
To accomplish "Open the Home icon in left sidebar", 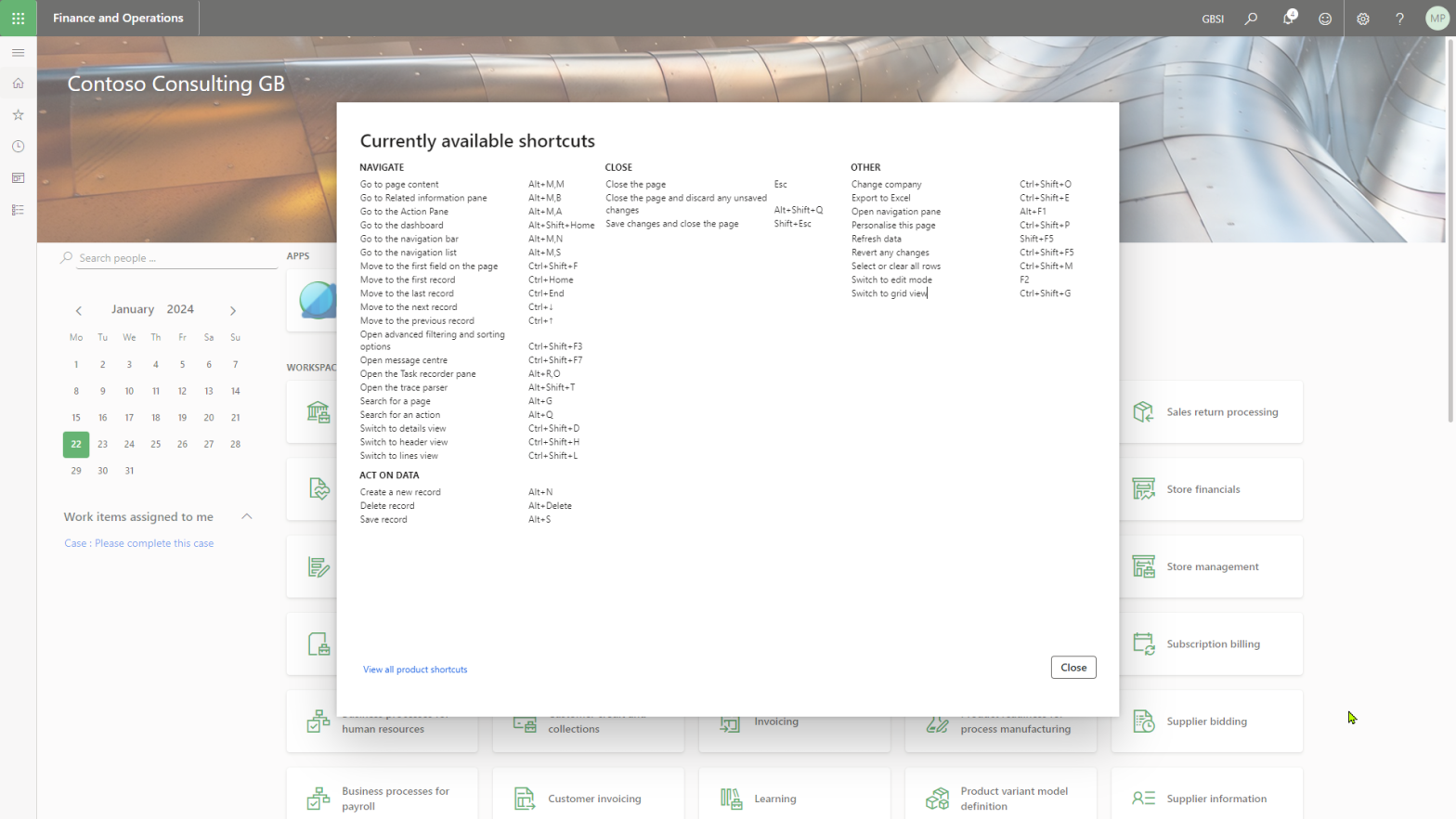I will coord(18,84).
